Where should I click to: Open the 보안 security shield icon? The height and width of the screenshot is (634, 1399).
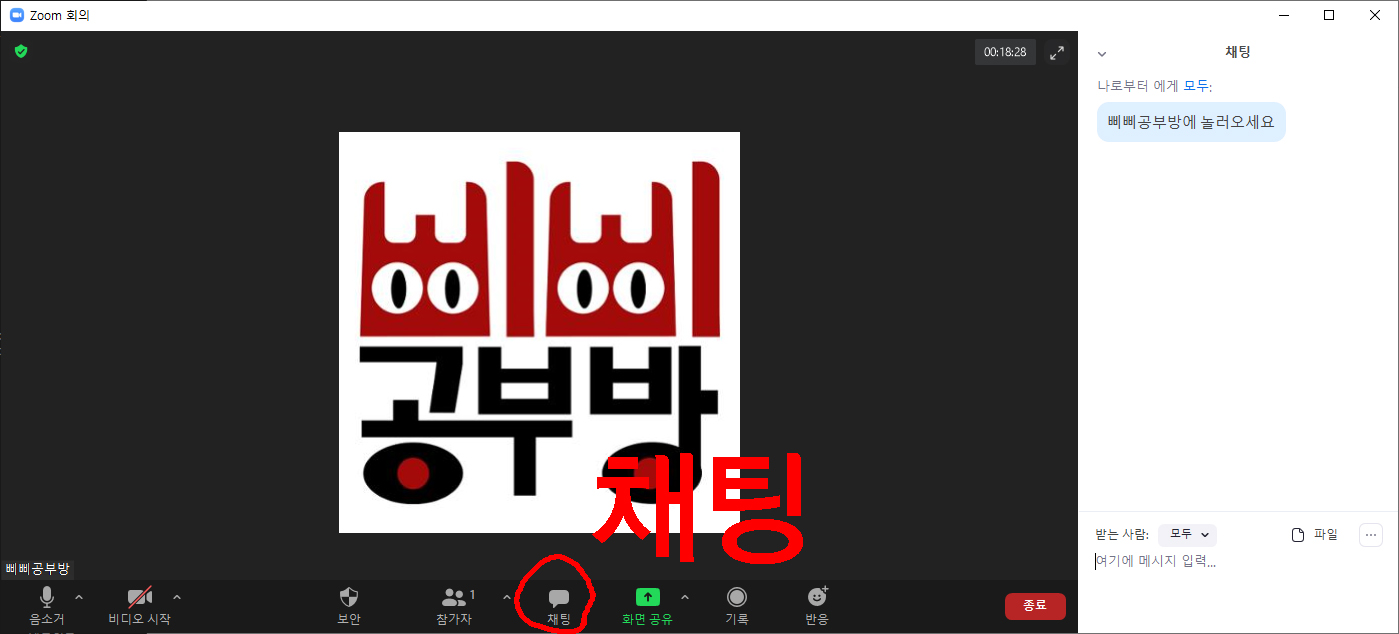[349, 597]
